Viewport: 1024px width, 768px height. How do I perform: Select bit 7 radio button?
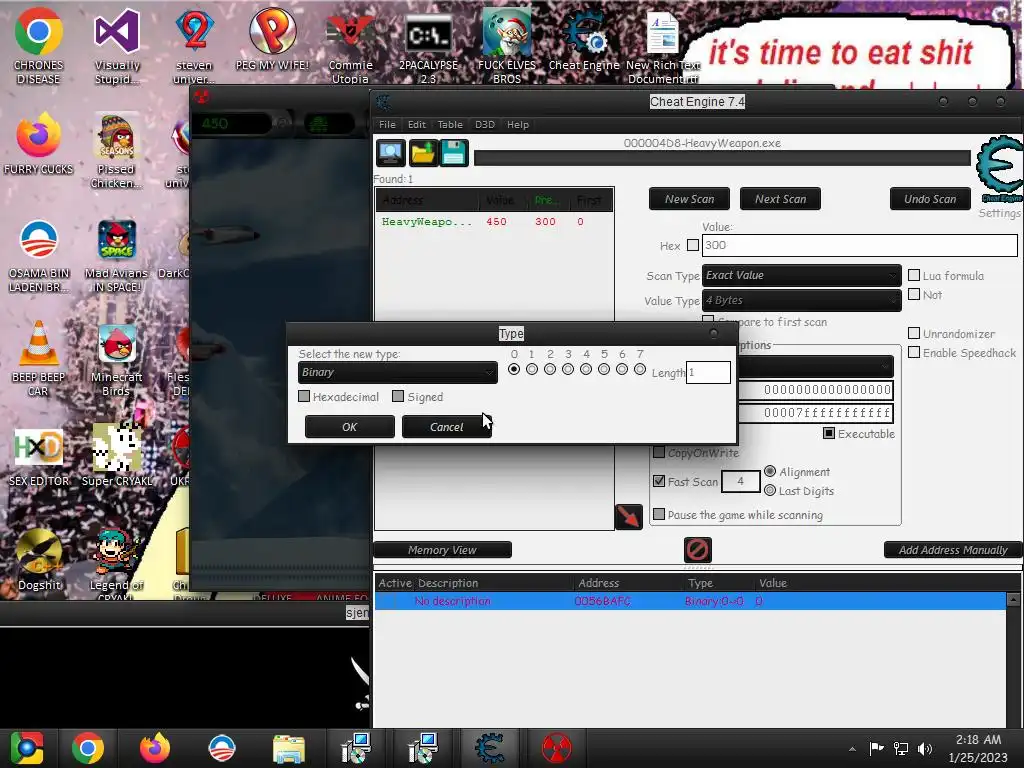(640, 370)
